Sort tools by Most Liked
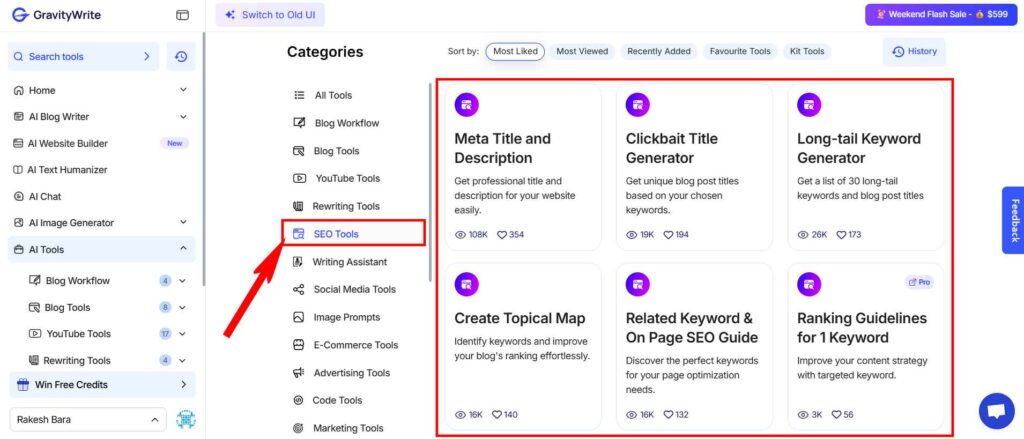This screenshot has width=1024, height=439. (515, 52)
